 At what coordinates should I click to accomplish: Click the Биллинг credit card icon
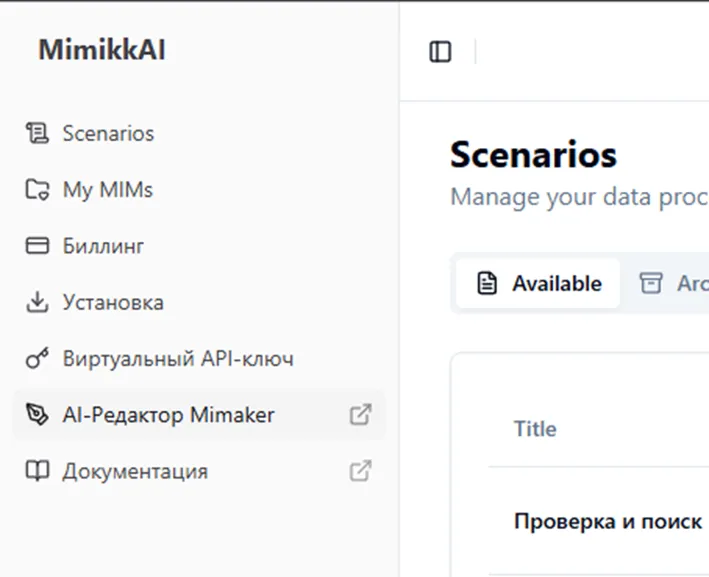[x=37, y=246]
